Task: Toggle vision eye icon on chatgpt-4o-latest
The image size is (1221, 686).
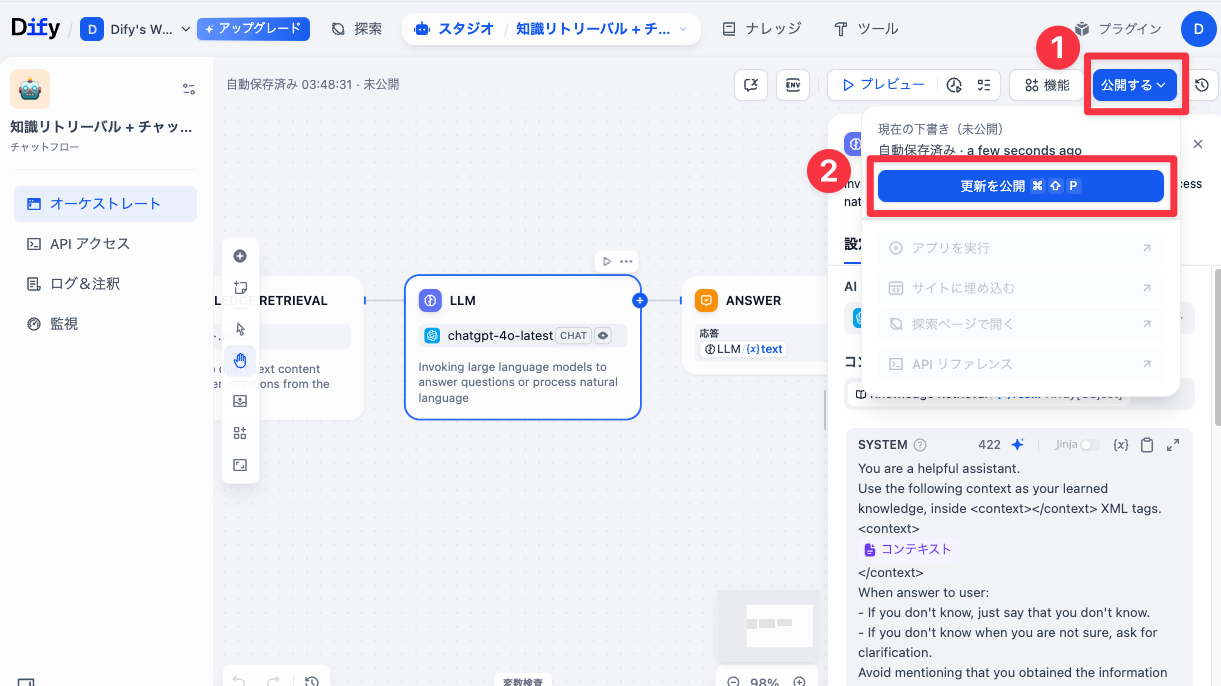Action: (603, 336)
